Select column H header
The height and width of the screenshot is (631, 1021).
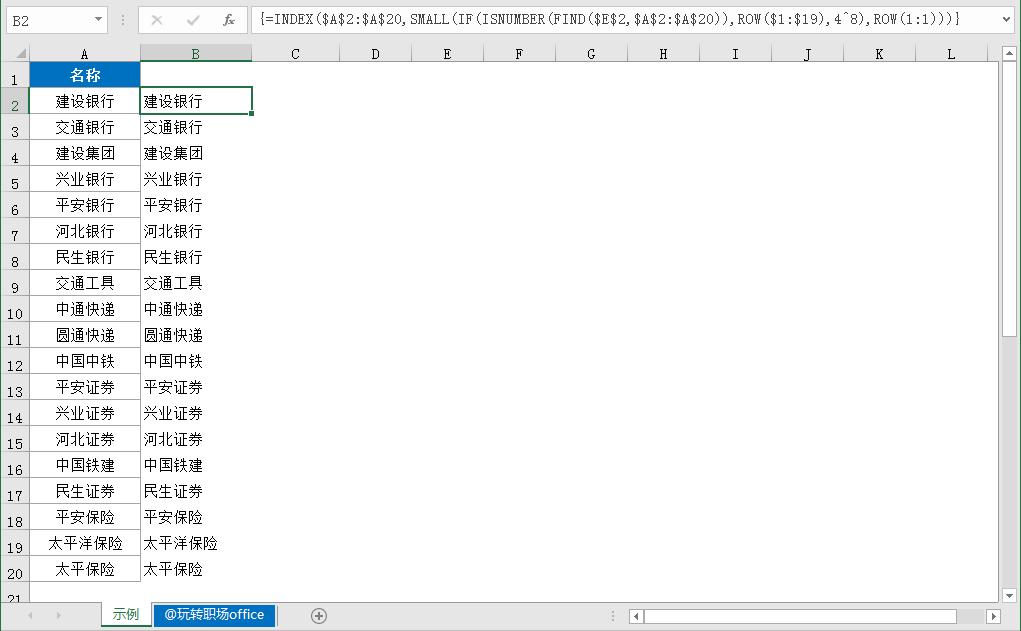tap(664, 54)
